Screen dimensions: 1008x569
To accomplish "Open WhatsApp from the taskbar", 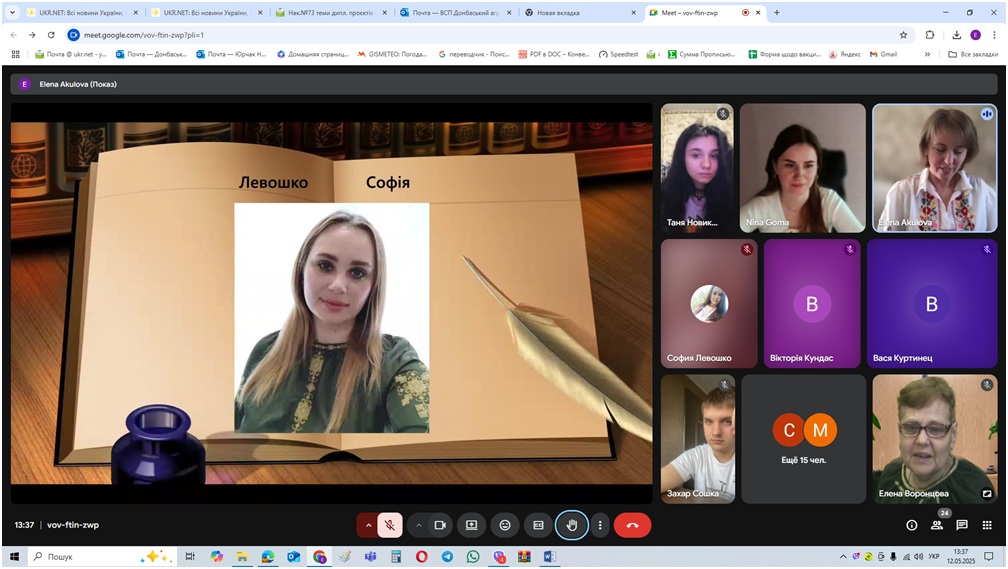I will (473, 557).
